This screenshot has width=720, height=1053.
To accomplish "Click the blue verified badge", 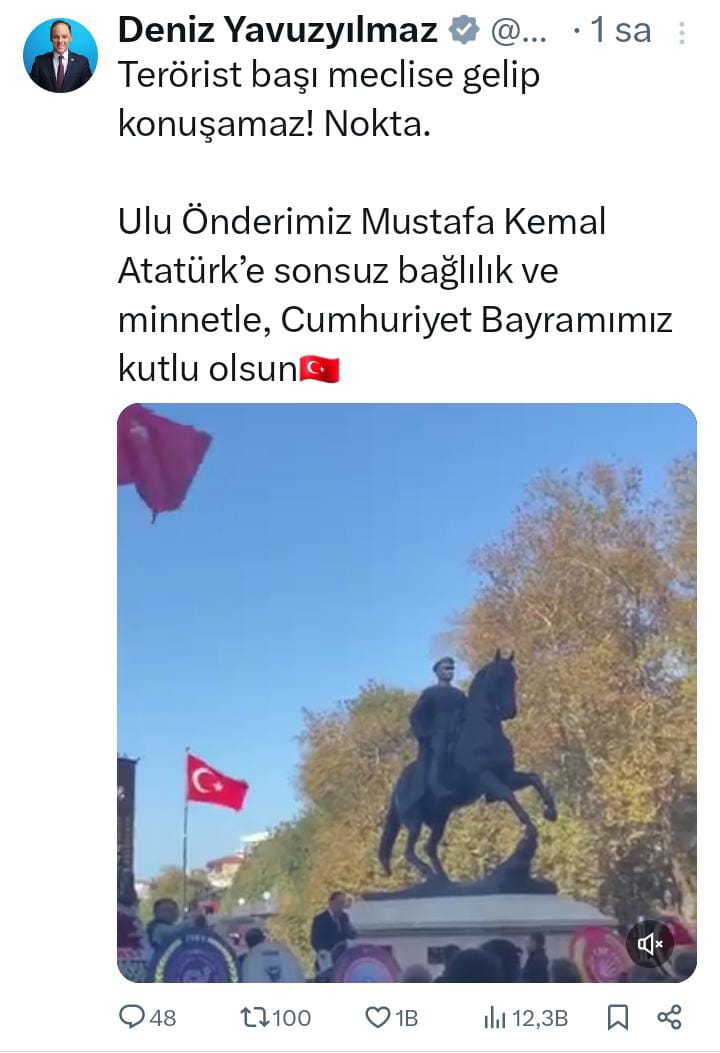I will coord(463,30).
